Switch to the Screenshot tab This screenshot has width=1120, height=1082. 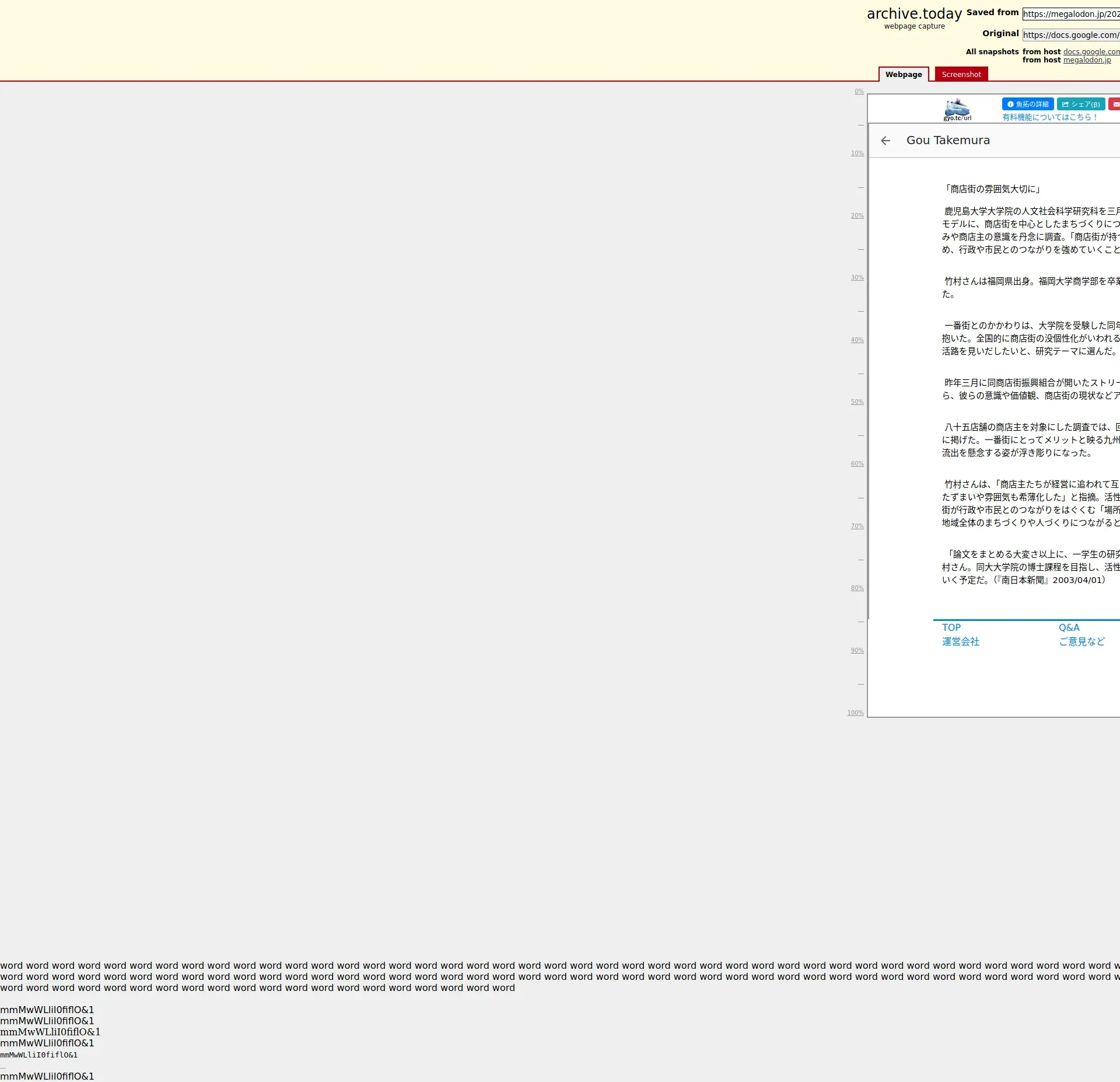tap(961, 74)
